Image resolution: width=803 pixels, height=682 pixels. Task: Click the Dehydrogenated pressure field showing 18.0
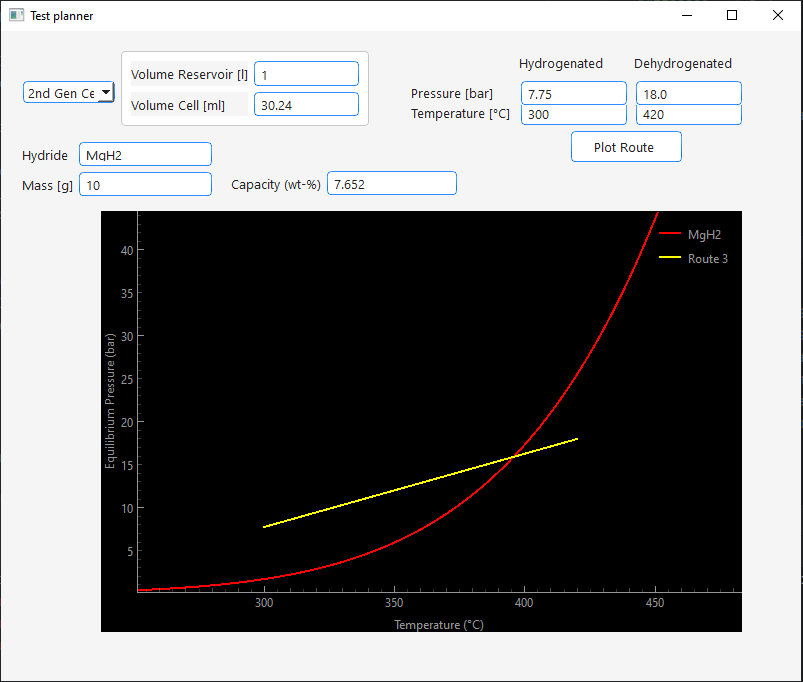point(688,92)
